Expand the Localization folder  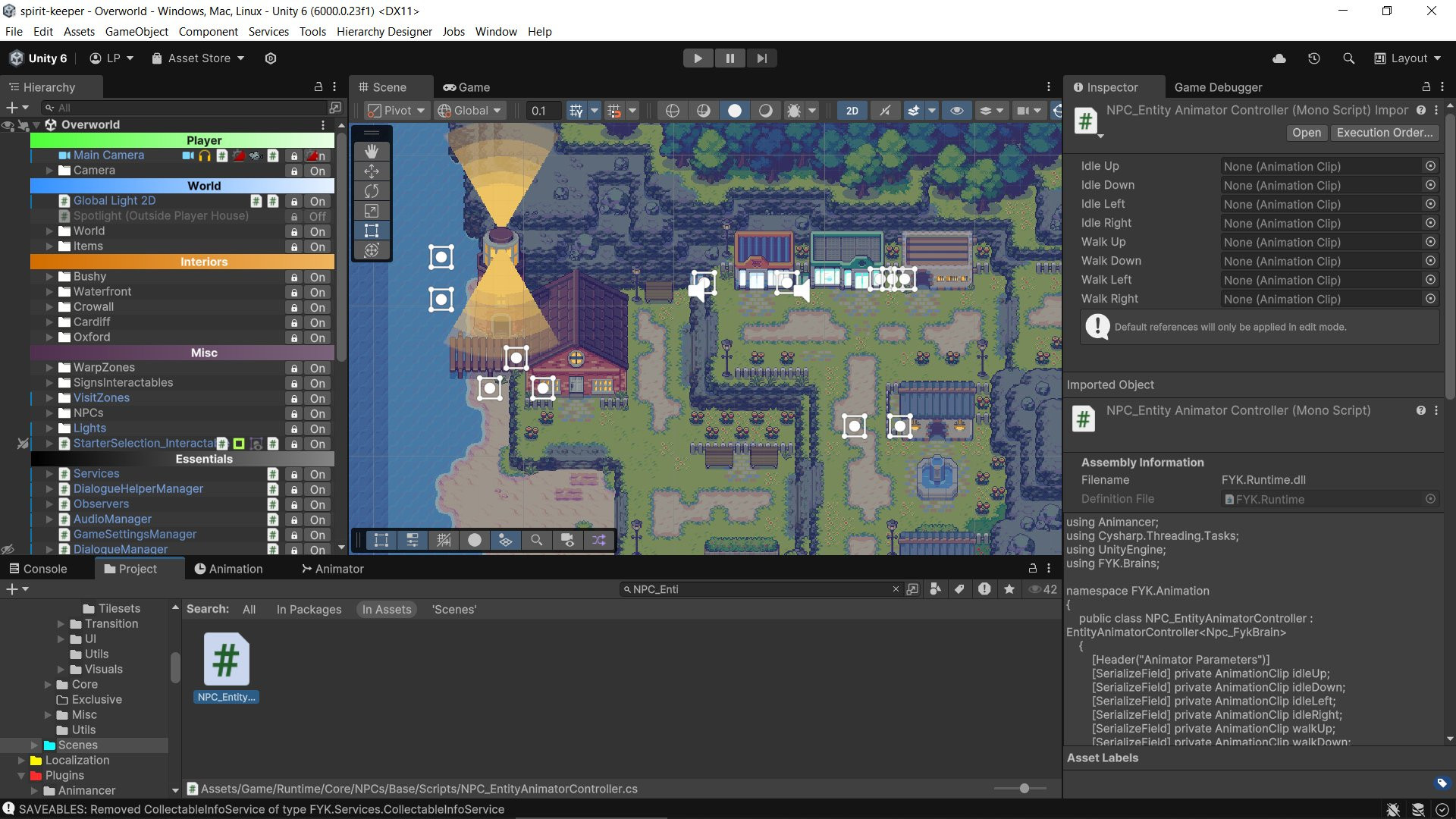tap(21, 760)
